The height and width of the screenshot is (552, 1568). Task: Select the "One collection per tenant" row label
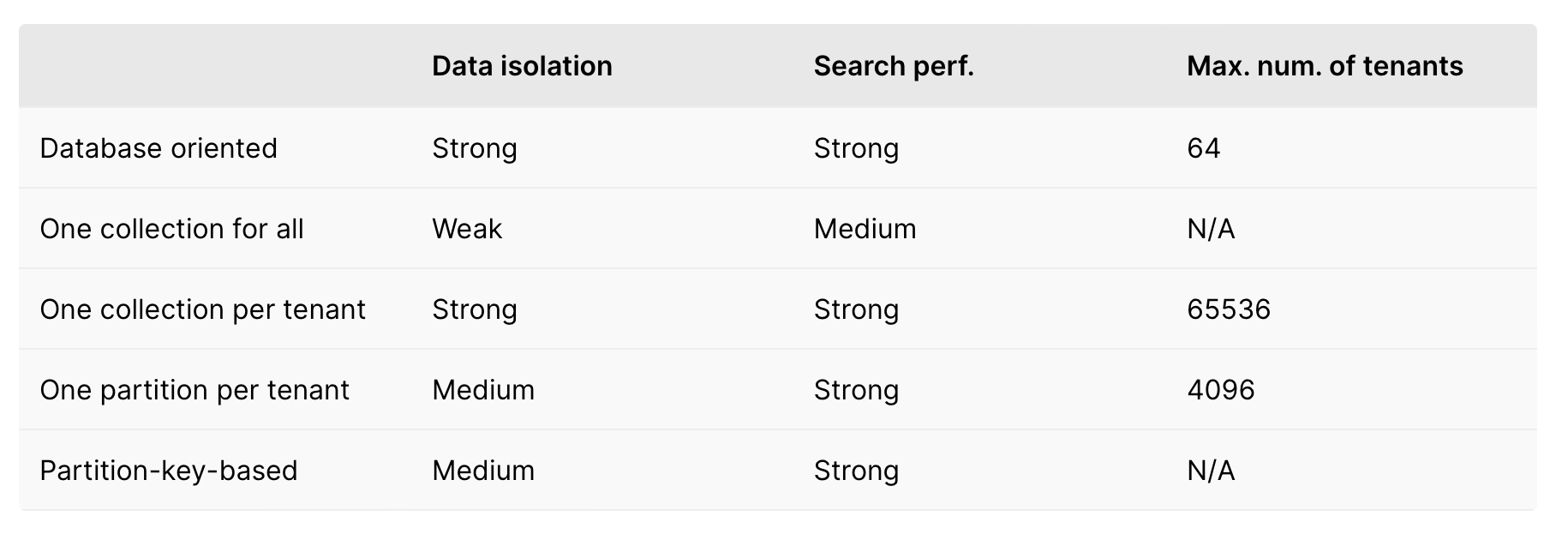202,309
